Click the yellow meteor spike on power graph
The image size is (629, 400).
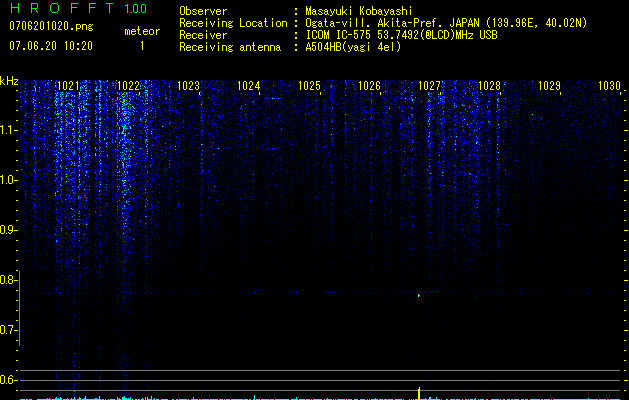pyautogui.click(x=419, y=394)
